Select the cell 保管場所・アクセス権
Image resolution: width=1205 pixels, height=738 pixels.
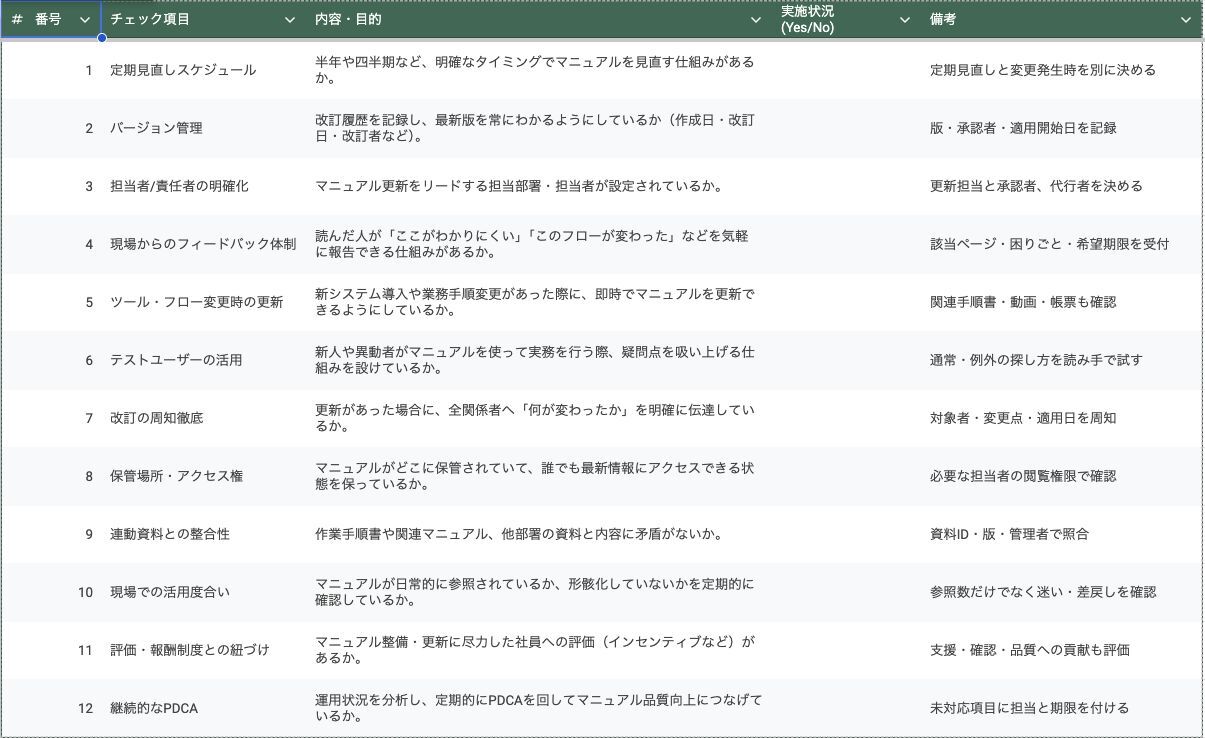(176, 476)
